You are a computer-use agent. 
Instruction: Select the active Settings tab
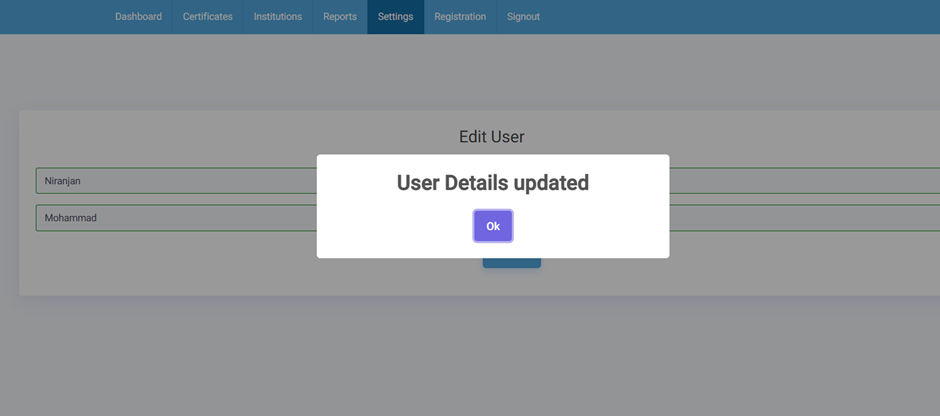pos(395,17)
